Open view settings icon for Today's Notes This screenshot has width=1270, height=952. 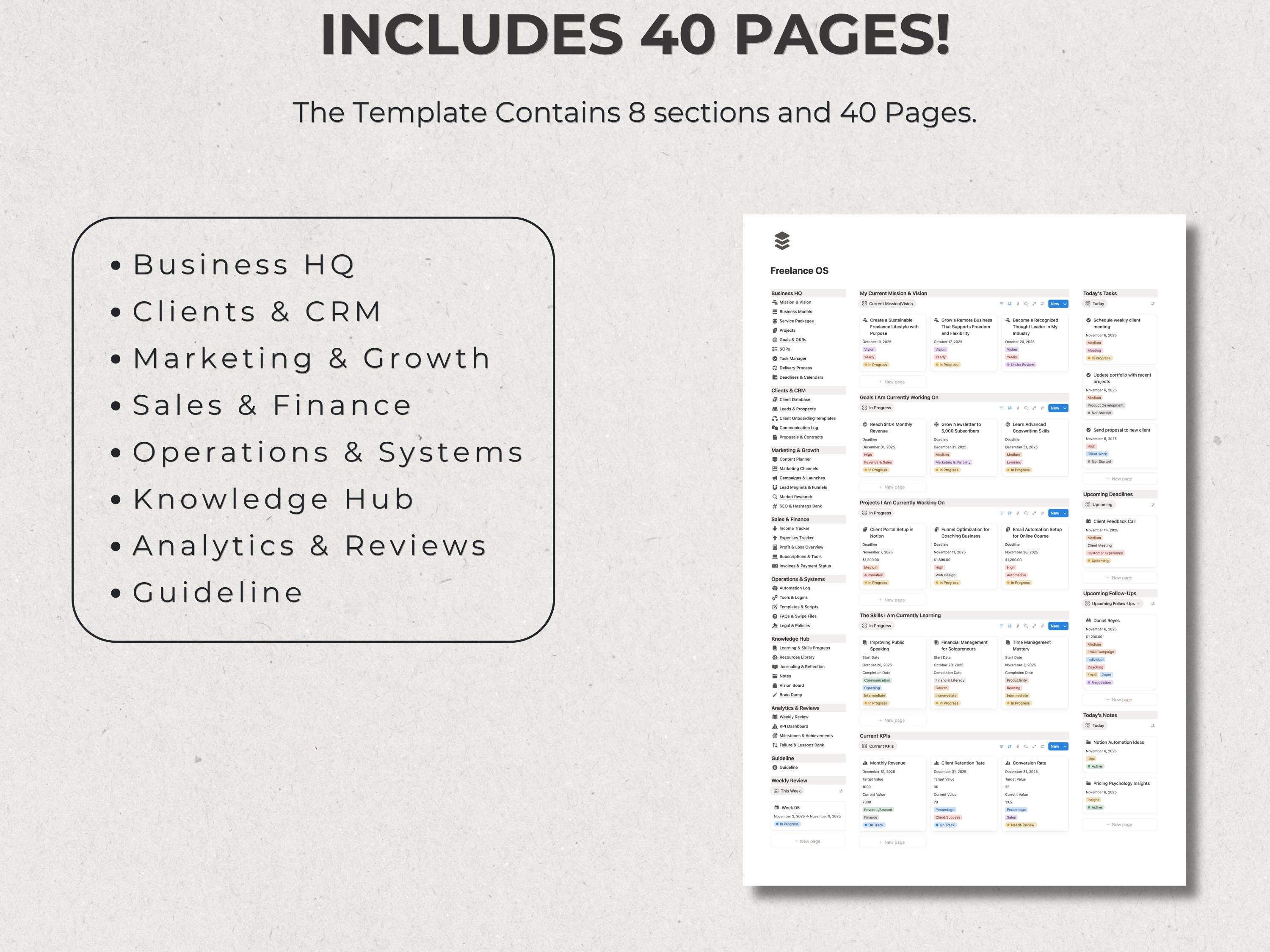[1153, 726]
